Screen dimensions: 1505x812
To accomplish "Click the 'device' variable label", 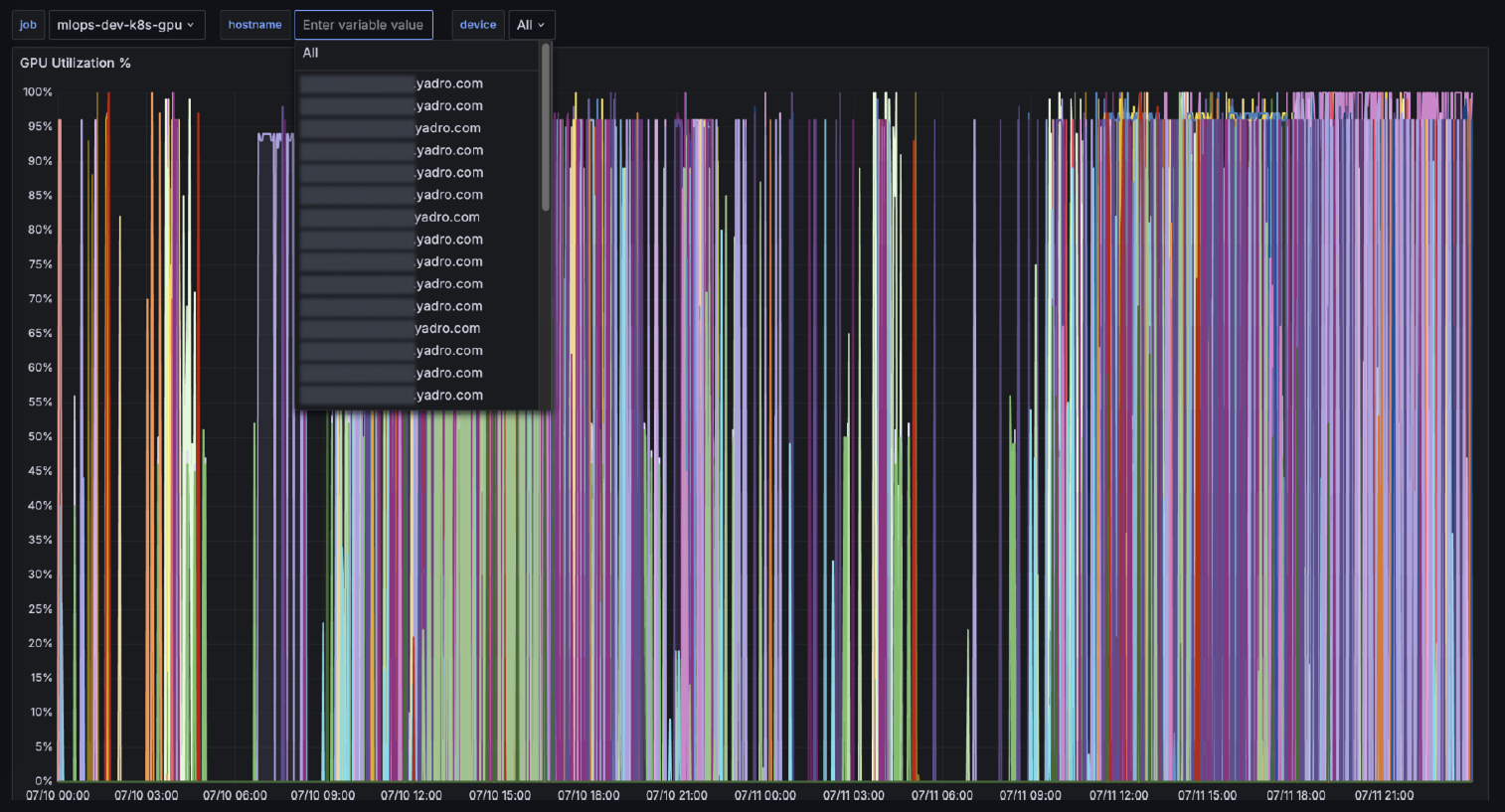I will click(x=477, y=25).
